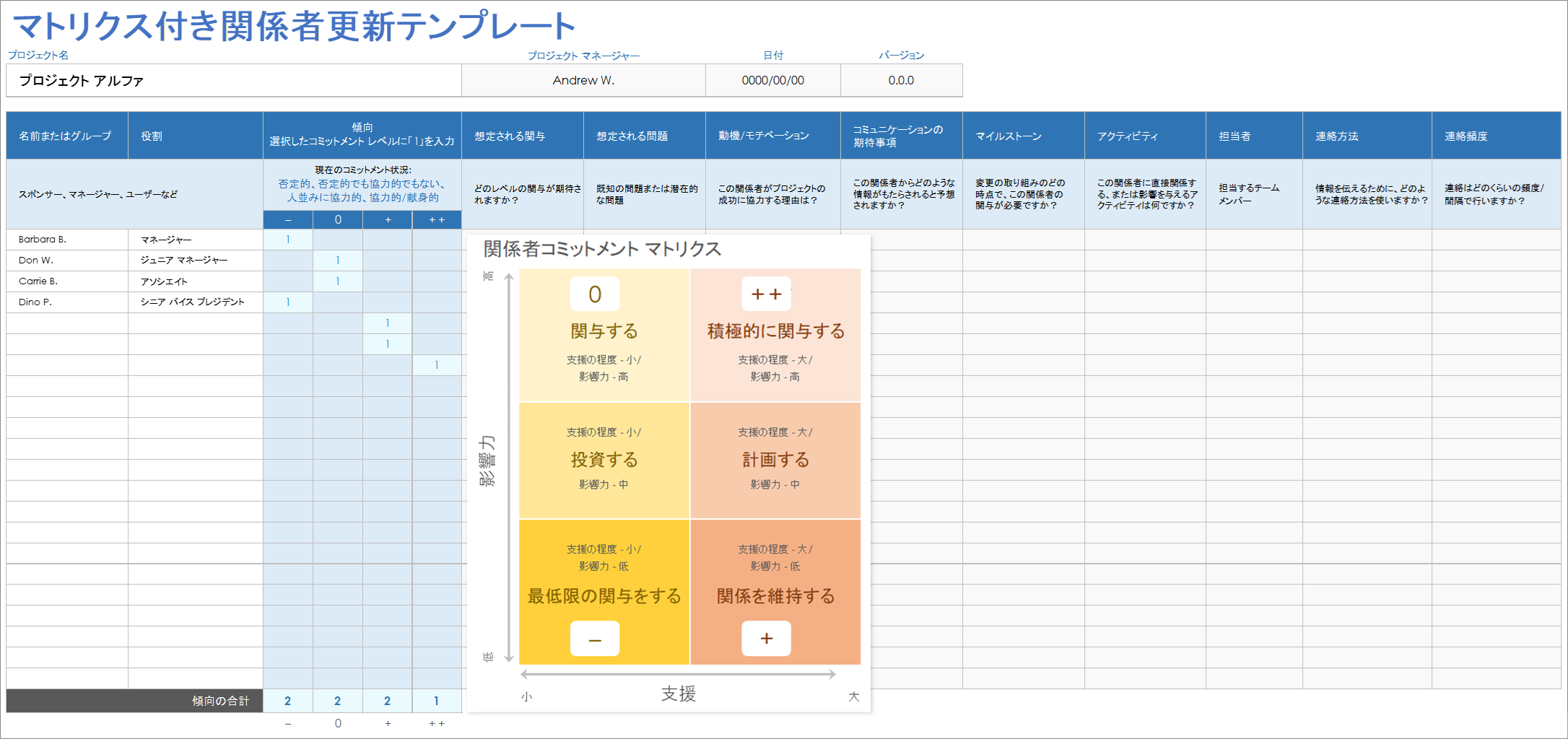Click the '++' badge in the matrix
This screenshot has width=1568, height=739.
pyautogui.click(x=767, y=294)
